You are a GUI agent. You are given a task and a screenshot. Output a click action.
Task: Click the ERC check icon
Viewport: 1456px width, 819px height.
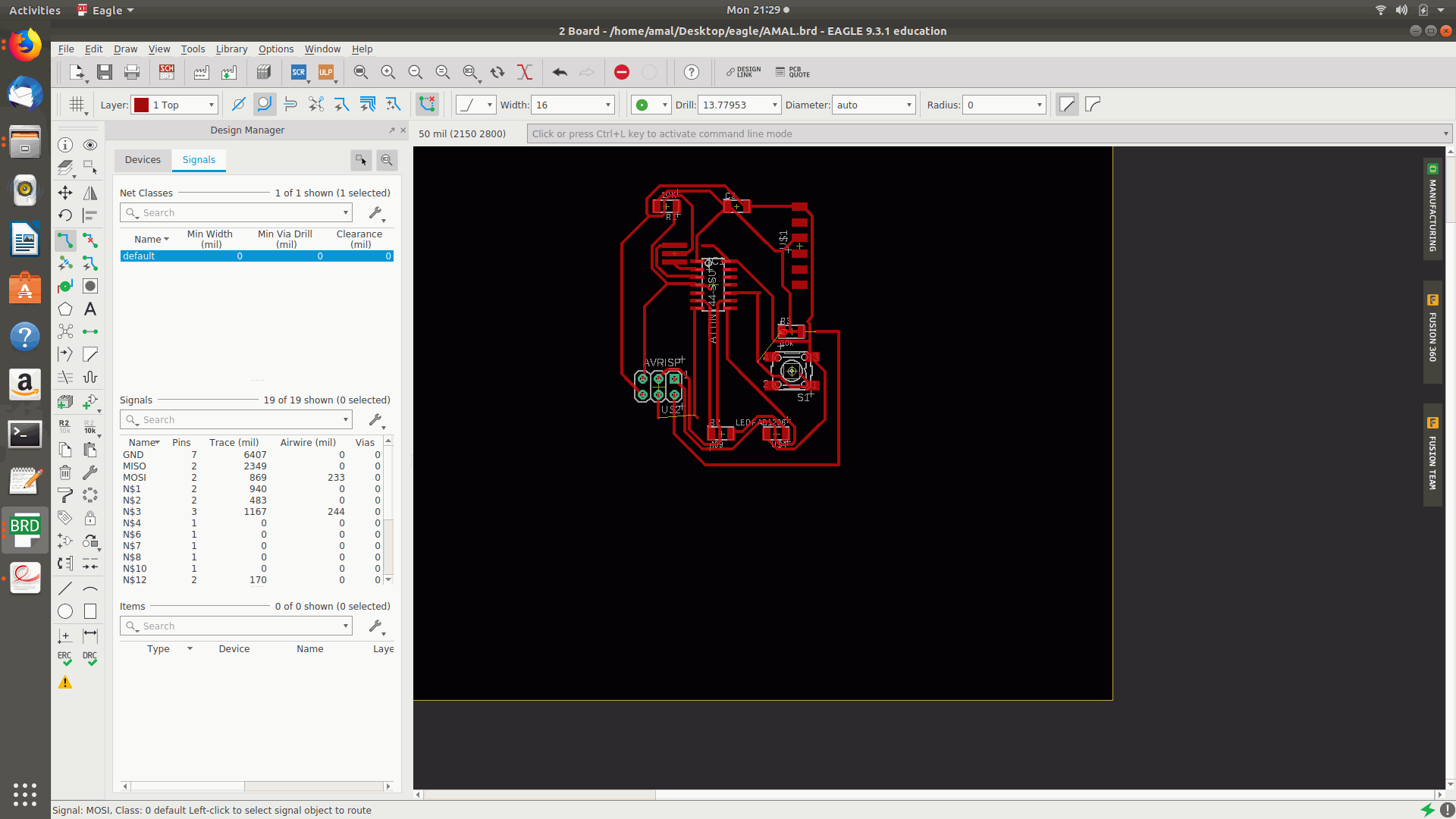click(65, 658)
